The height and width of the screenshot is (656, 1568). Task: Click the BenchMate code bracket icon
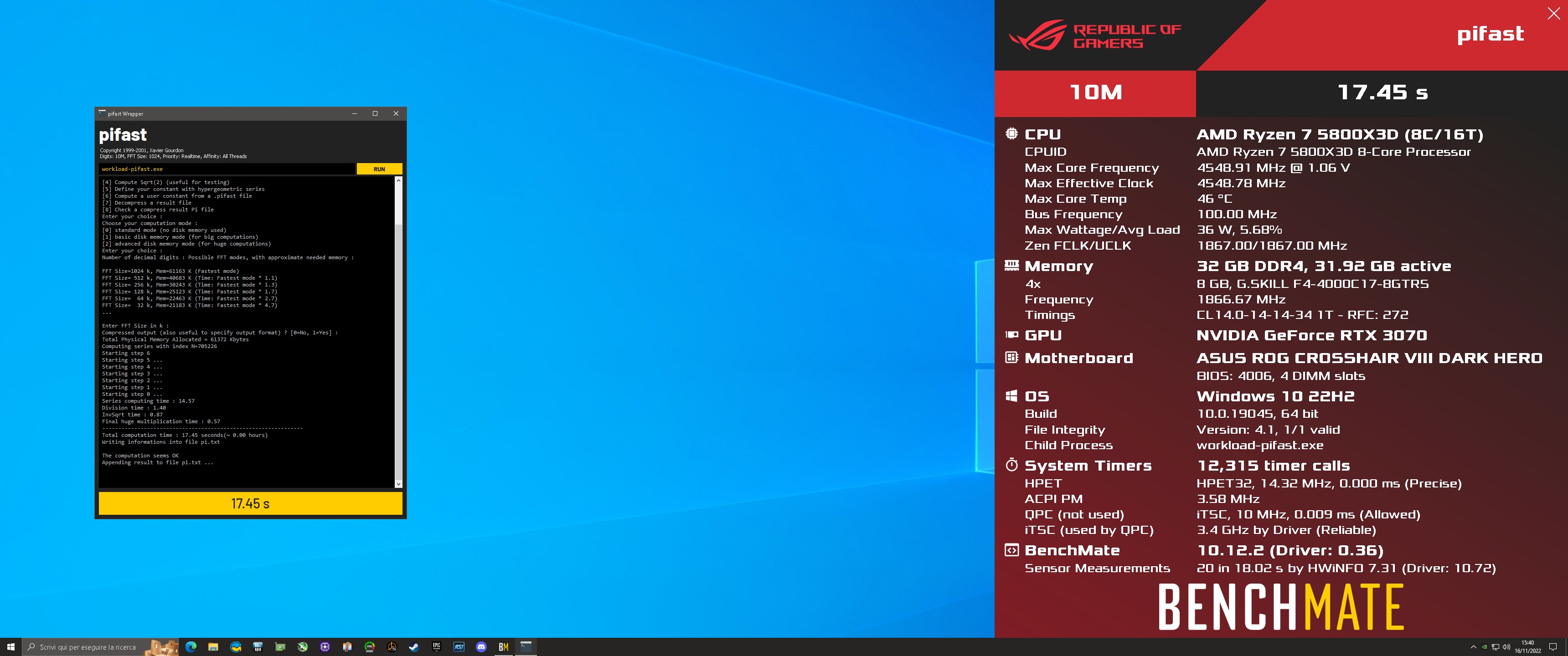(1011, 550)
